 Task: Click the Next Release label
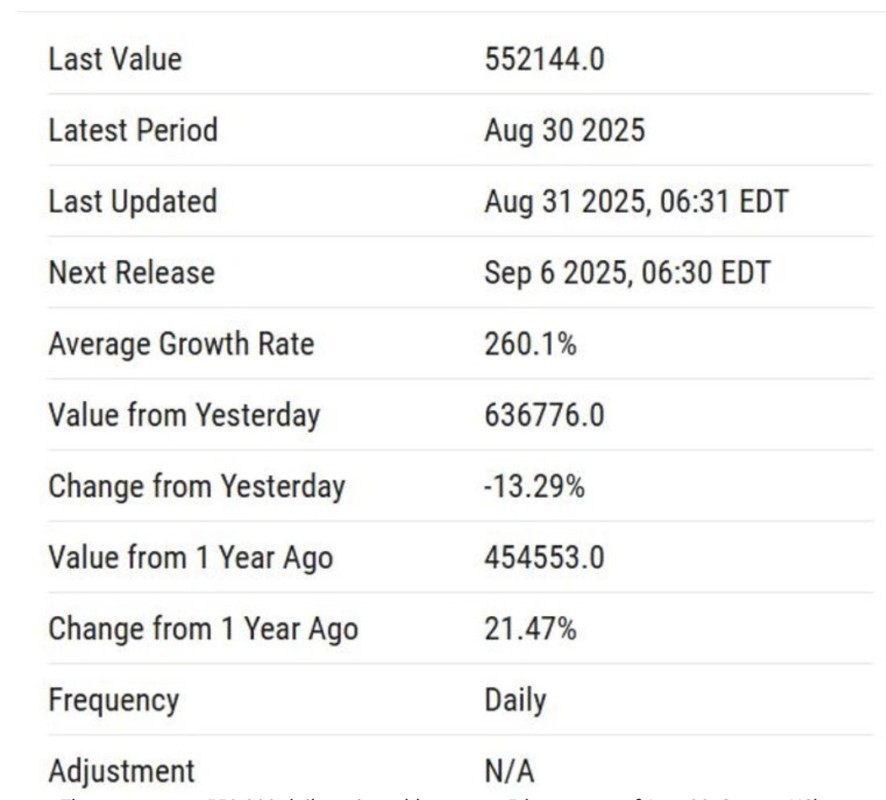click(131, 272)
